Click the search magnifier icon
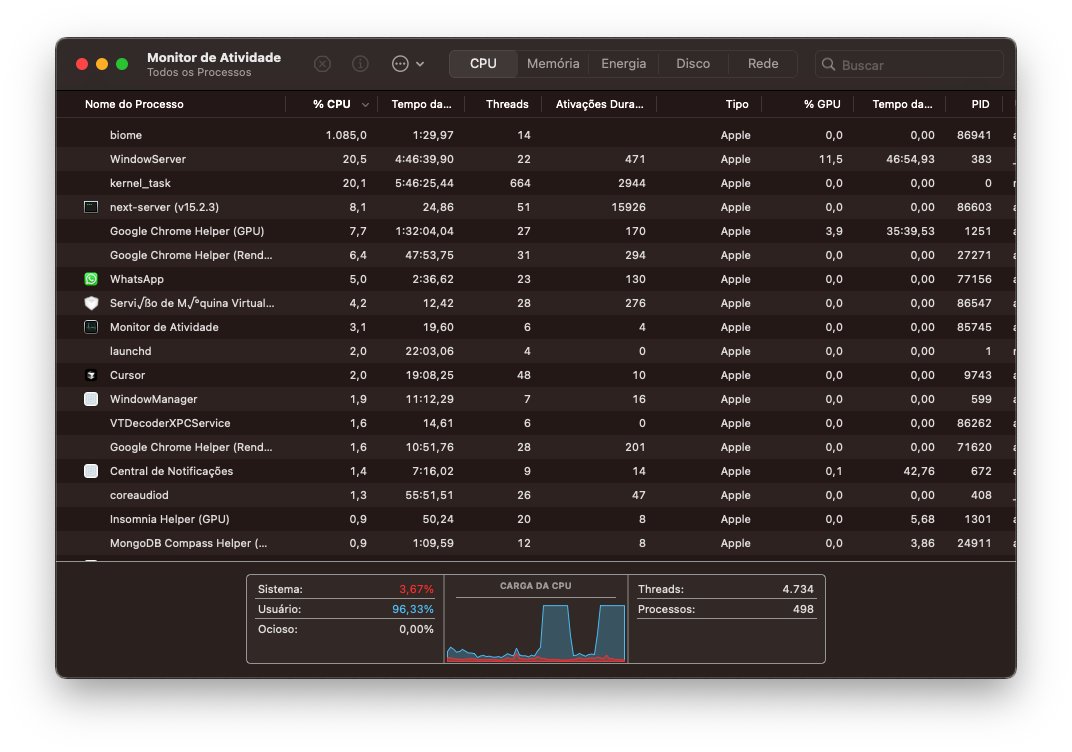This screenshot has height=752, width=1072. click(x=828, y=64)
